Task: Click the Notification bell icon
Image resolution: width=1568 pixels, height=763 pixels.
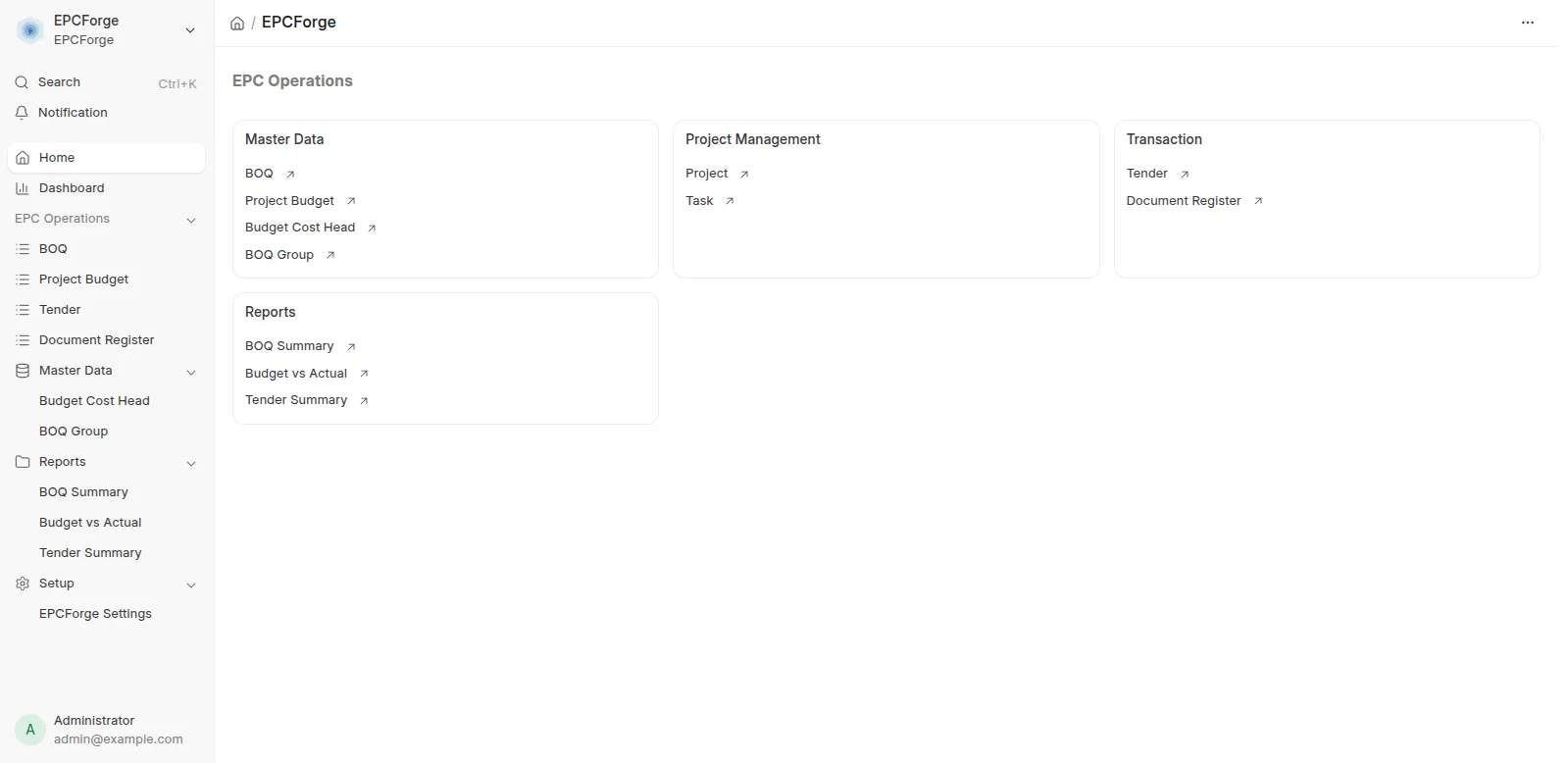Action: [x=22, y=113]
